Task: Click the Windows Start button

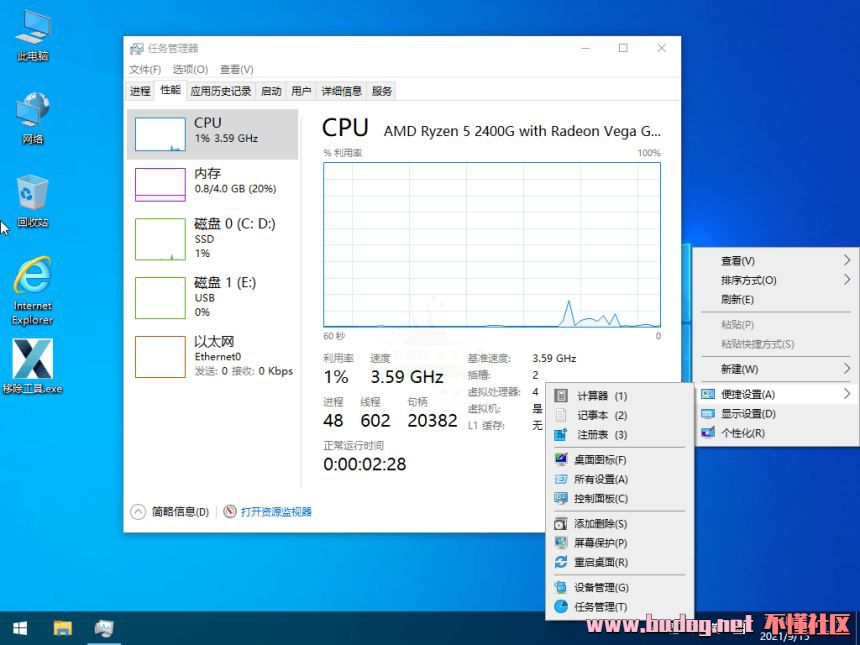Action: [x=20, y=628]
